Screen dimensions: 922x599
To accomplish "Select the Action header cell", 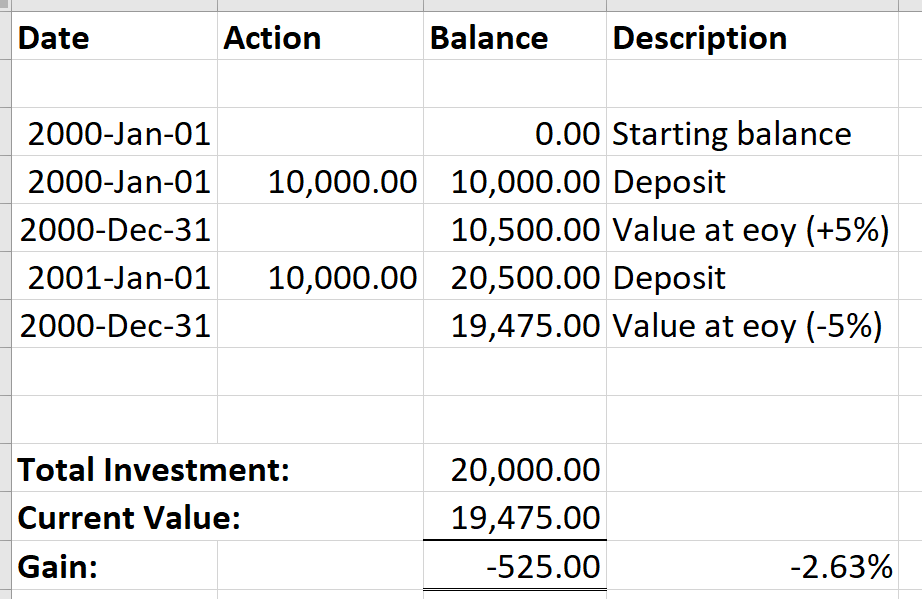I will (x=320, y=36).
